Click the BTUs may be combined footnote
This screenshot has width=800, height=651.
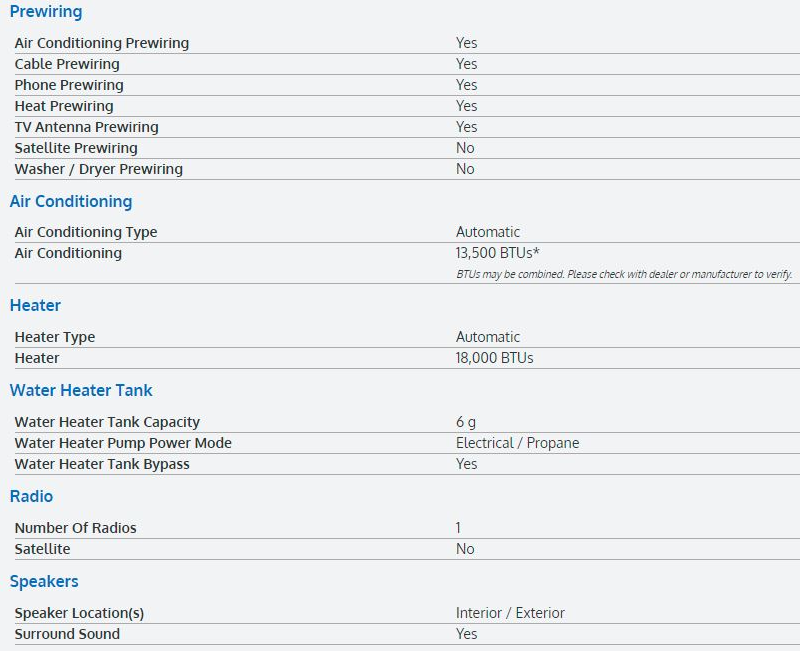coord(624,274)
